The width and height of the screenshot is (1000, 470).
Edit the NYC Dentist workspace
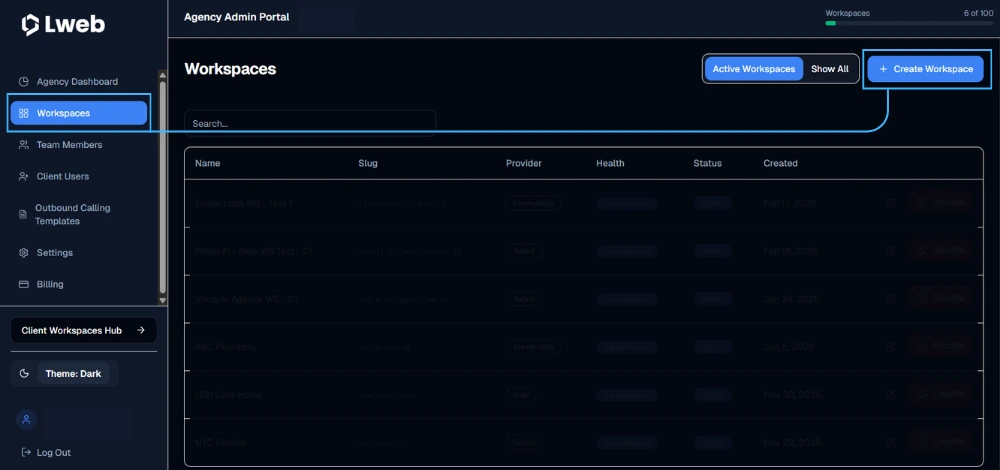[891, 442]
